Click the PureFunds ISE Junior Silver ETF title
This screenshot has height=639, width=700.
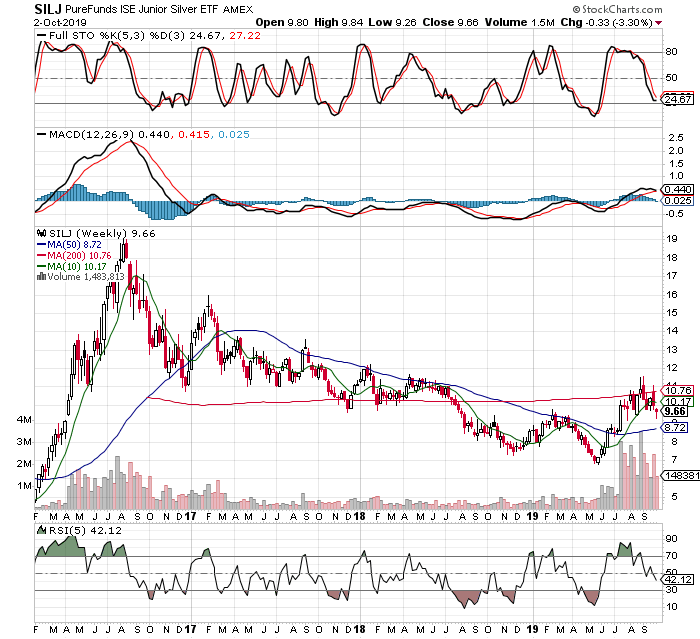(x=142, y=9)
